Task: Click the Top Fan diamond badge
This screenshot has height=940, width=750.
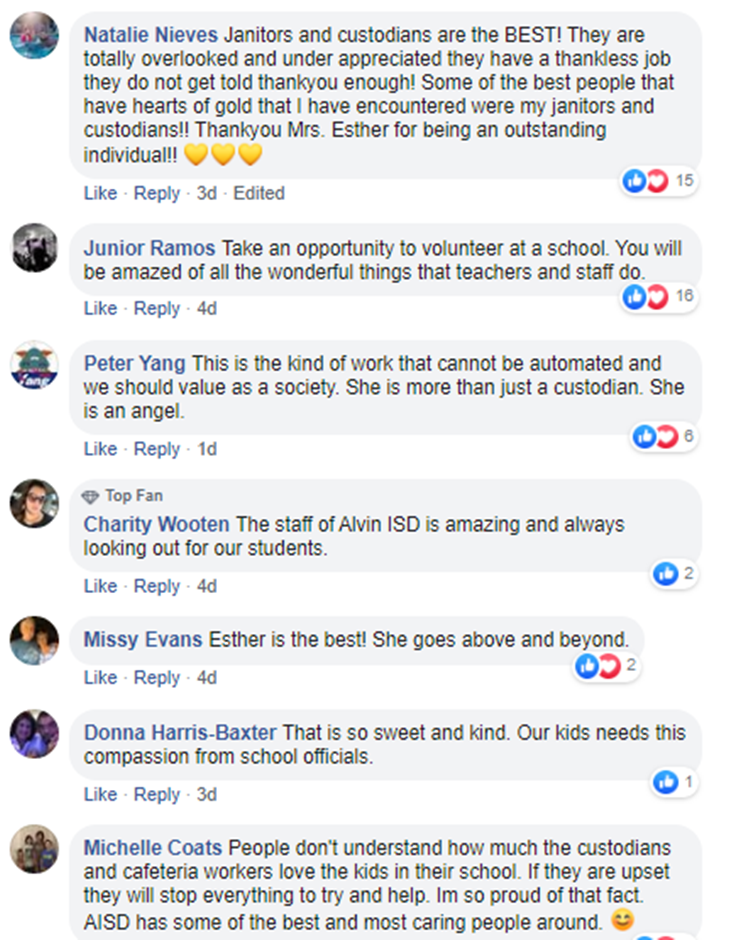Action: 90,496
